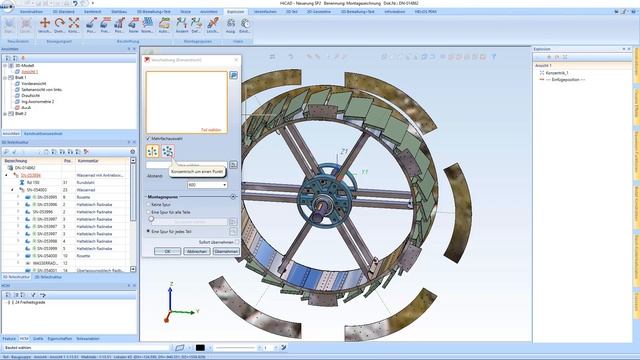The height and width of the screenshot is (360, 640).
Task: Collapse the Montagespuren section
Action: coord(233,197)
